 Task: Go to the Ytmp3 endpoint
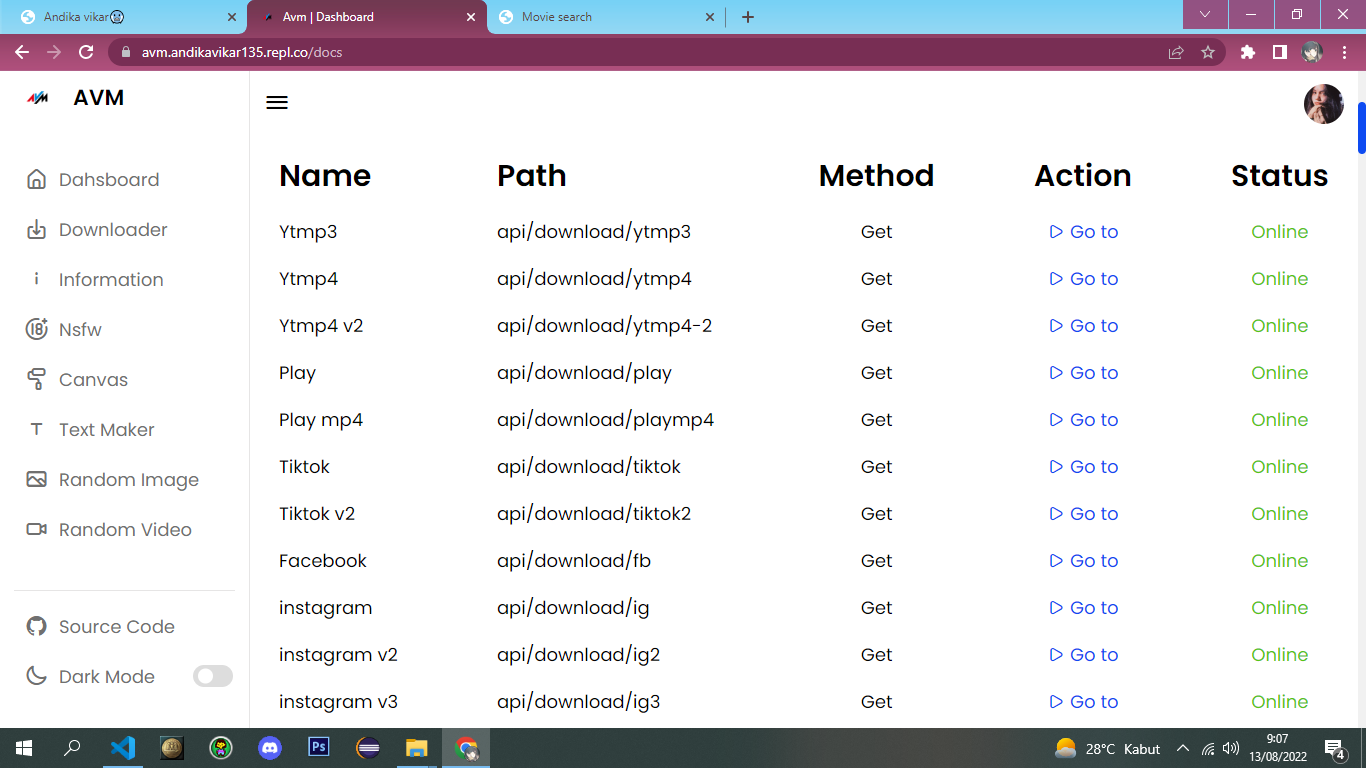coord(1084,232)
